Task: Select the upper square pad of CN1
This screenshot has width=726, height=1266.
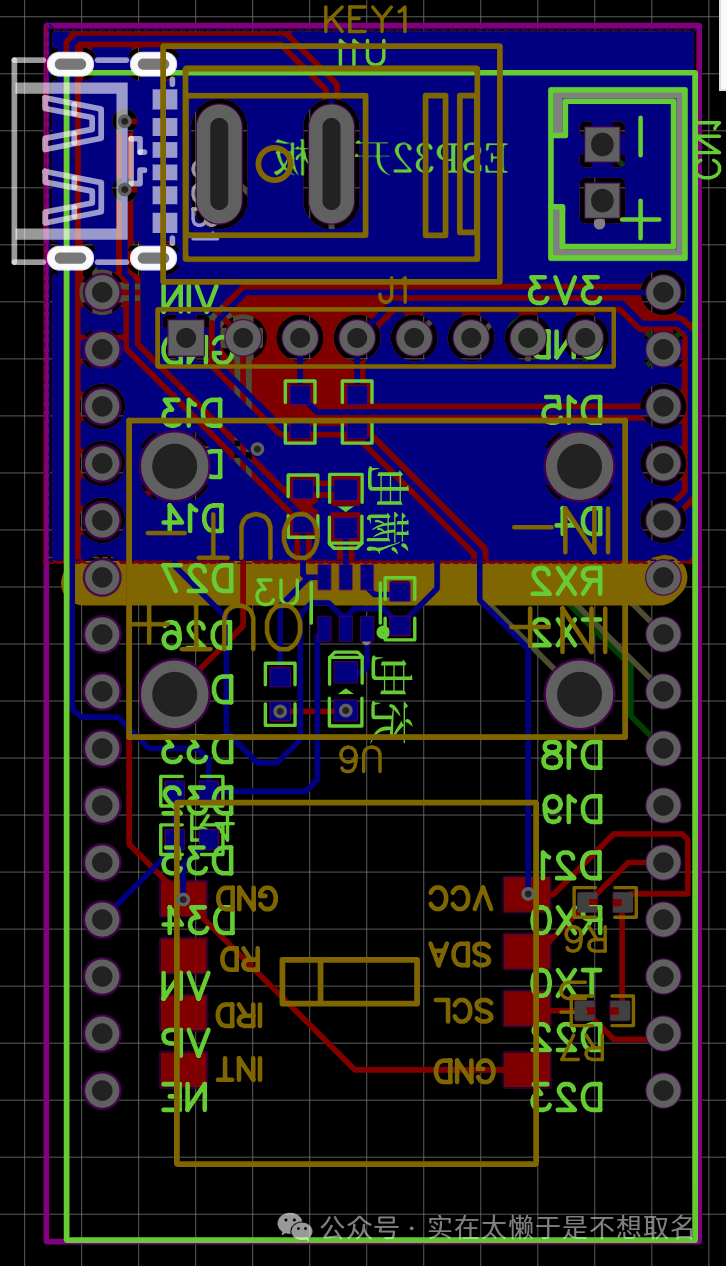Action: (602, 143)
